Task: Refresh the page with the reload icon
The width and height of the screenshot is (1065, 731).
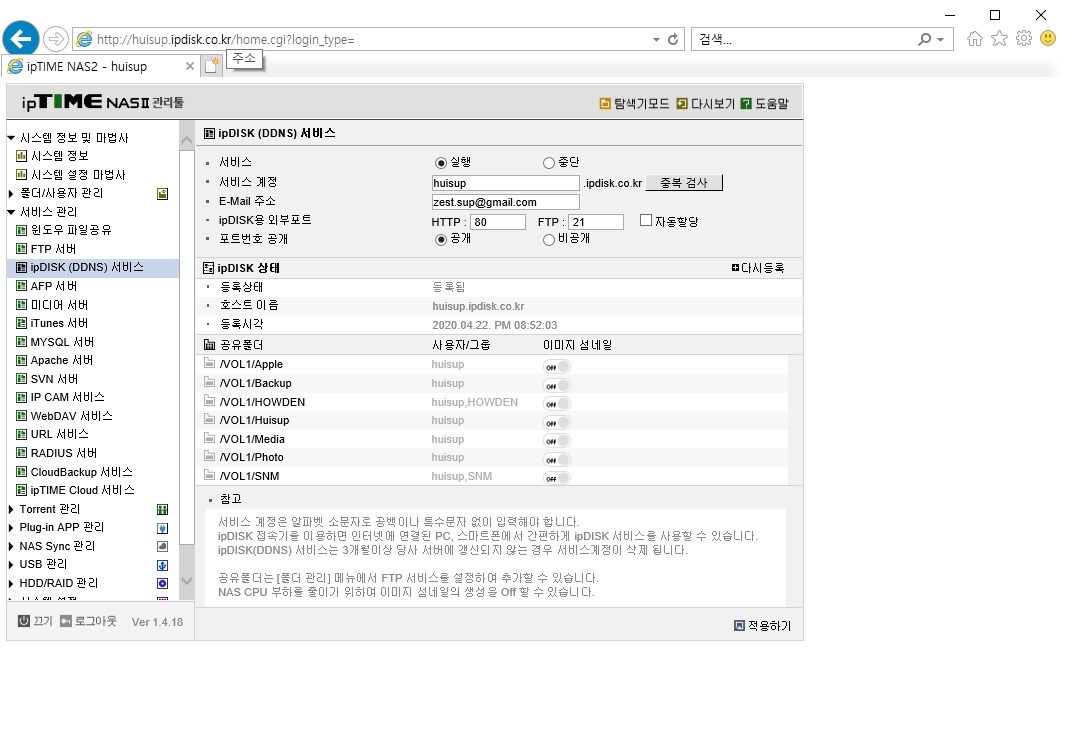Action: (x=672, y=39)
